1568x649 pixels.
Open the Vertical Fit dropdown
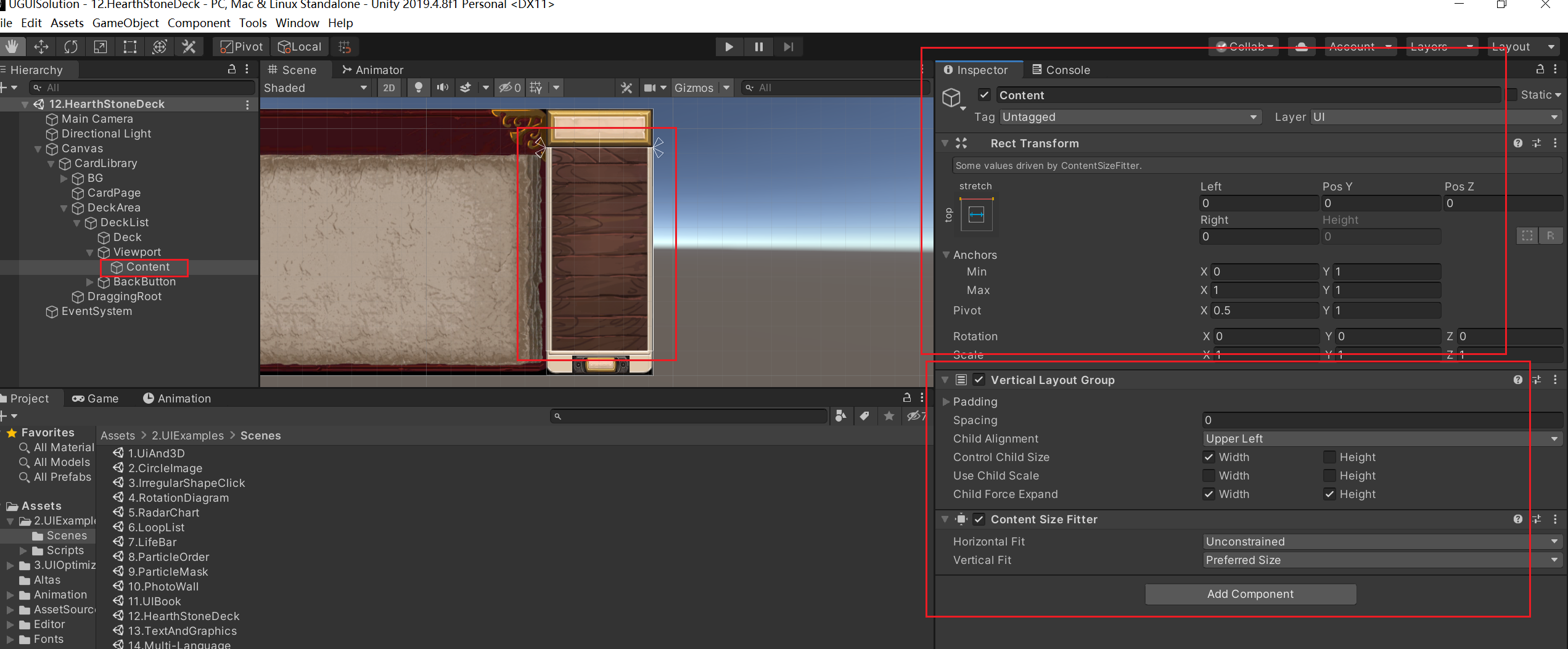point(1381,560)
